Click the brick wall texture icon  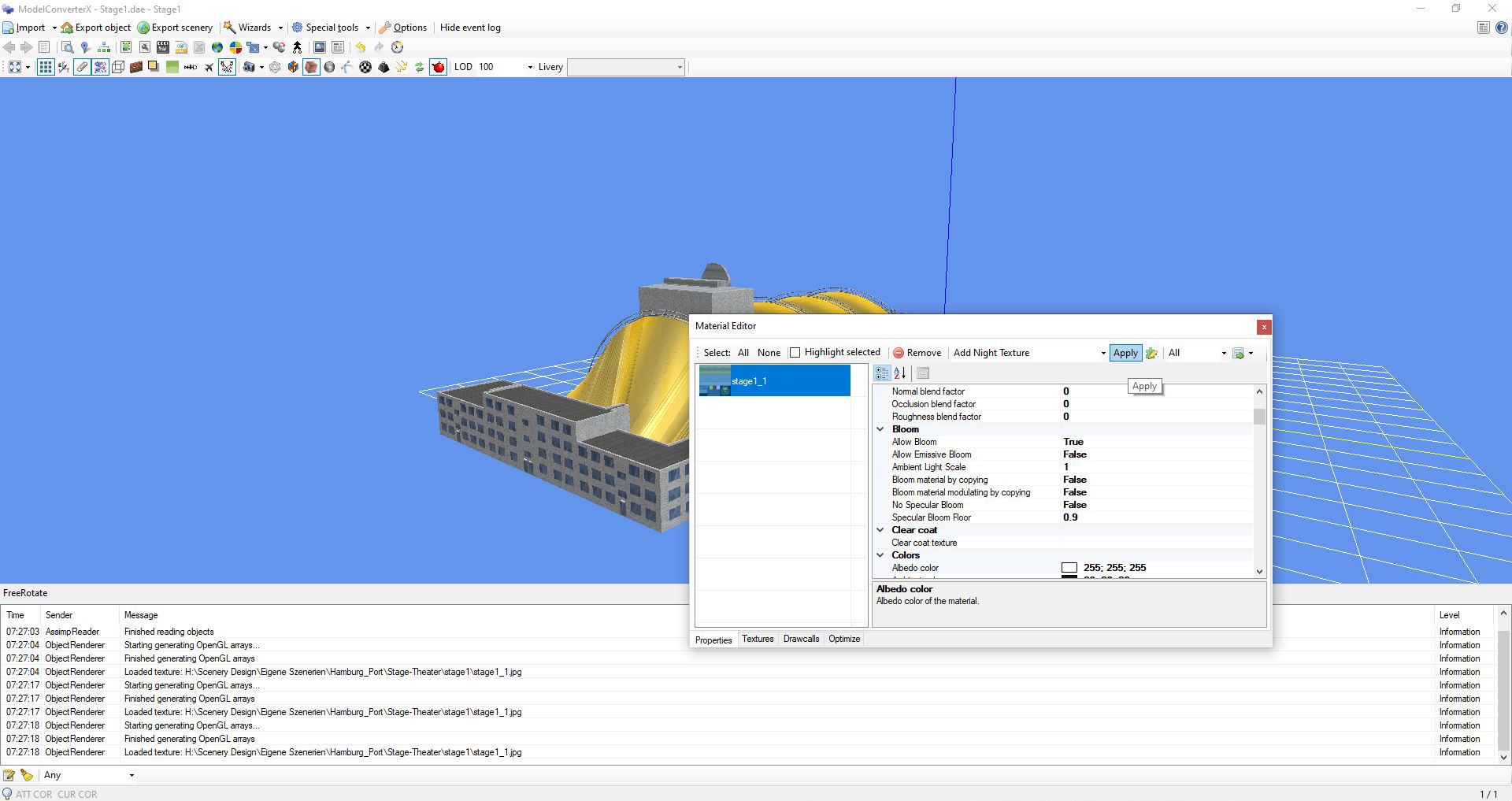click(x=136, y=67)
